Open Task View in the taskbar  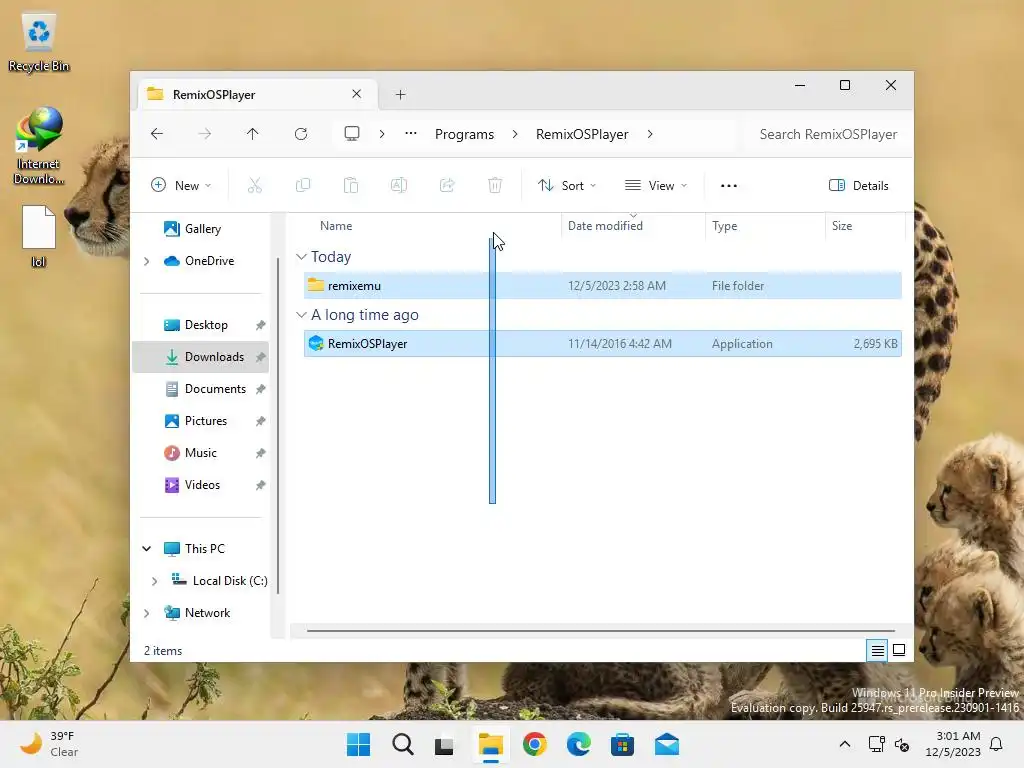[x=445, y=744]
